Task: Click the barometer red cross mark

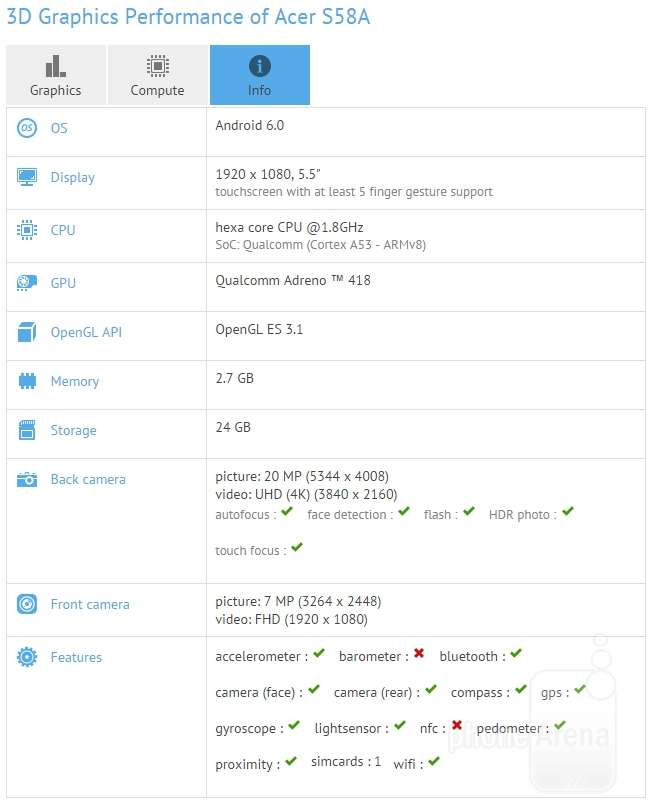Action: tap(419, 653)
